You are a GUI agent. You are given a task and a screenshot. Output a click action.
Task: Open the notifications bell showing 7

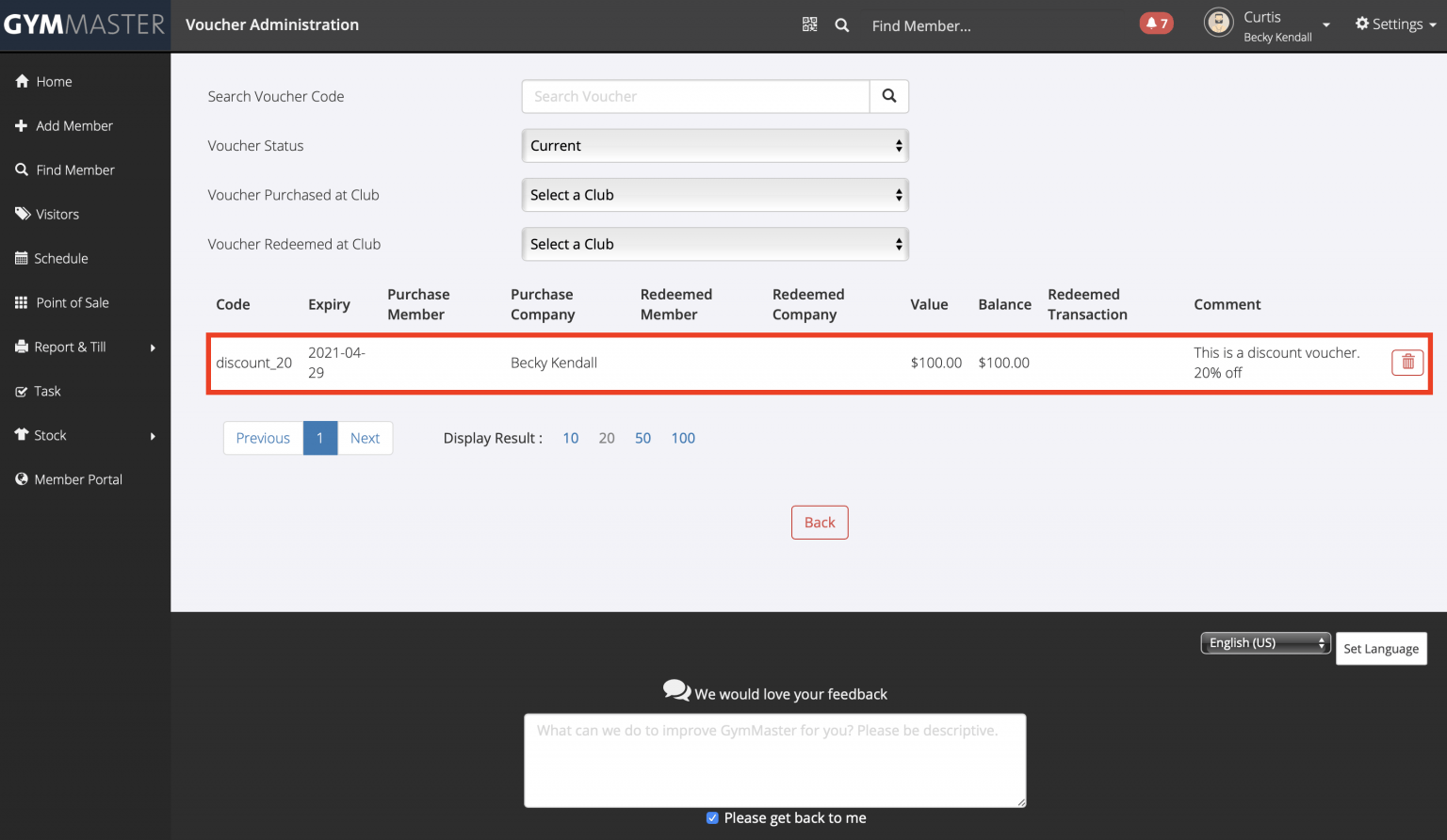click(x=1156, y=24)
